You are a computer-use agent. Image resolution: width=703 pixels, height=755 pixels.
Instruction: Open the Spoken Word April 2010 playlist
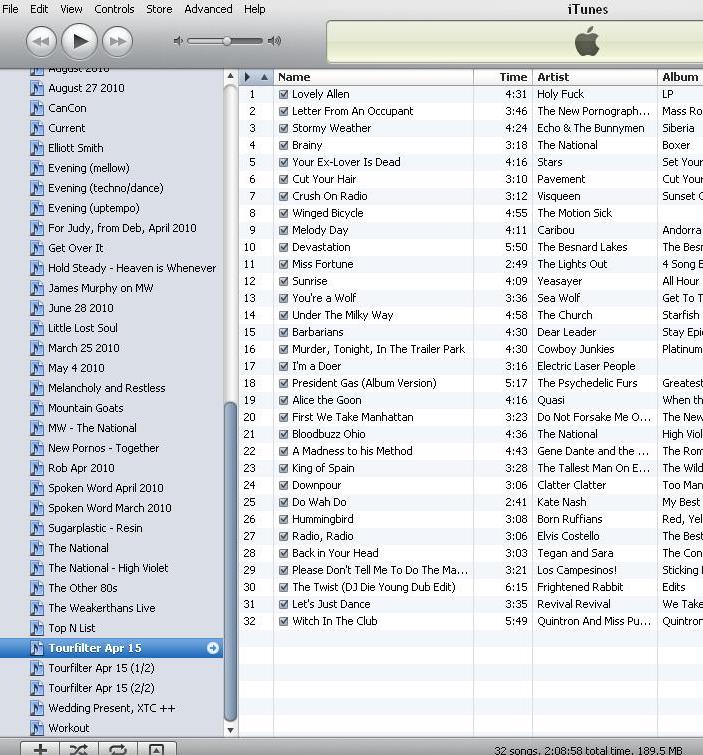pos(105,488)
